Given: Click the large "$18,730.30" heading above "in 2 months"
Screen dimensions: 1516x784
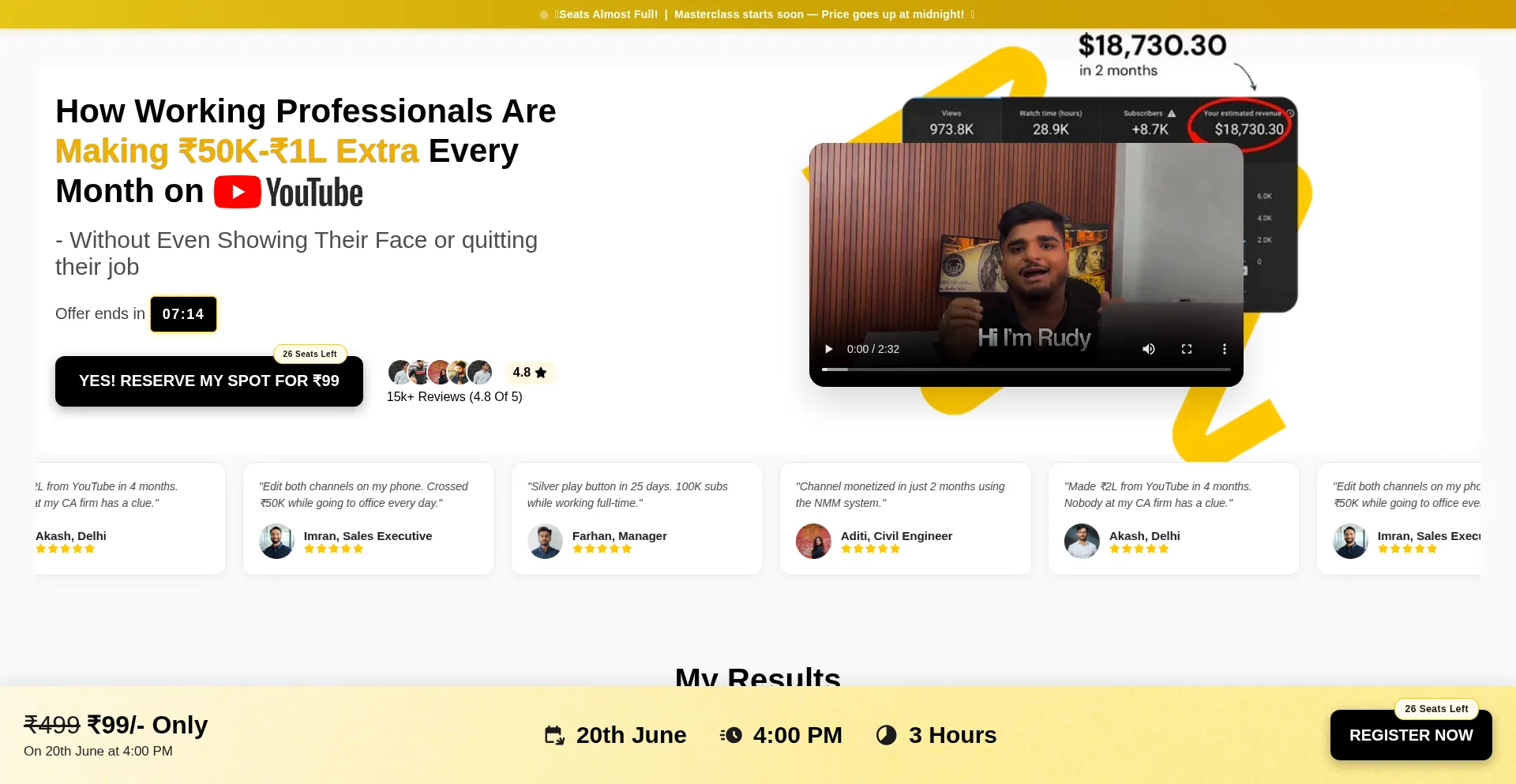Looking at the screenshot, I should tap(1153, 46).
